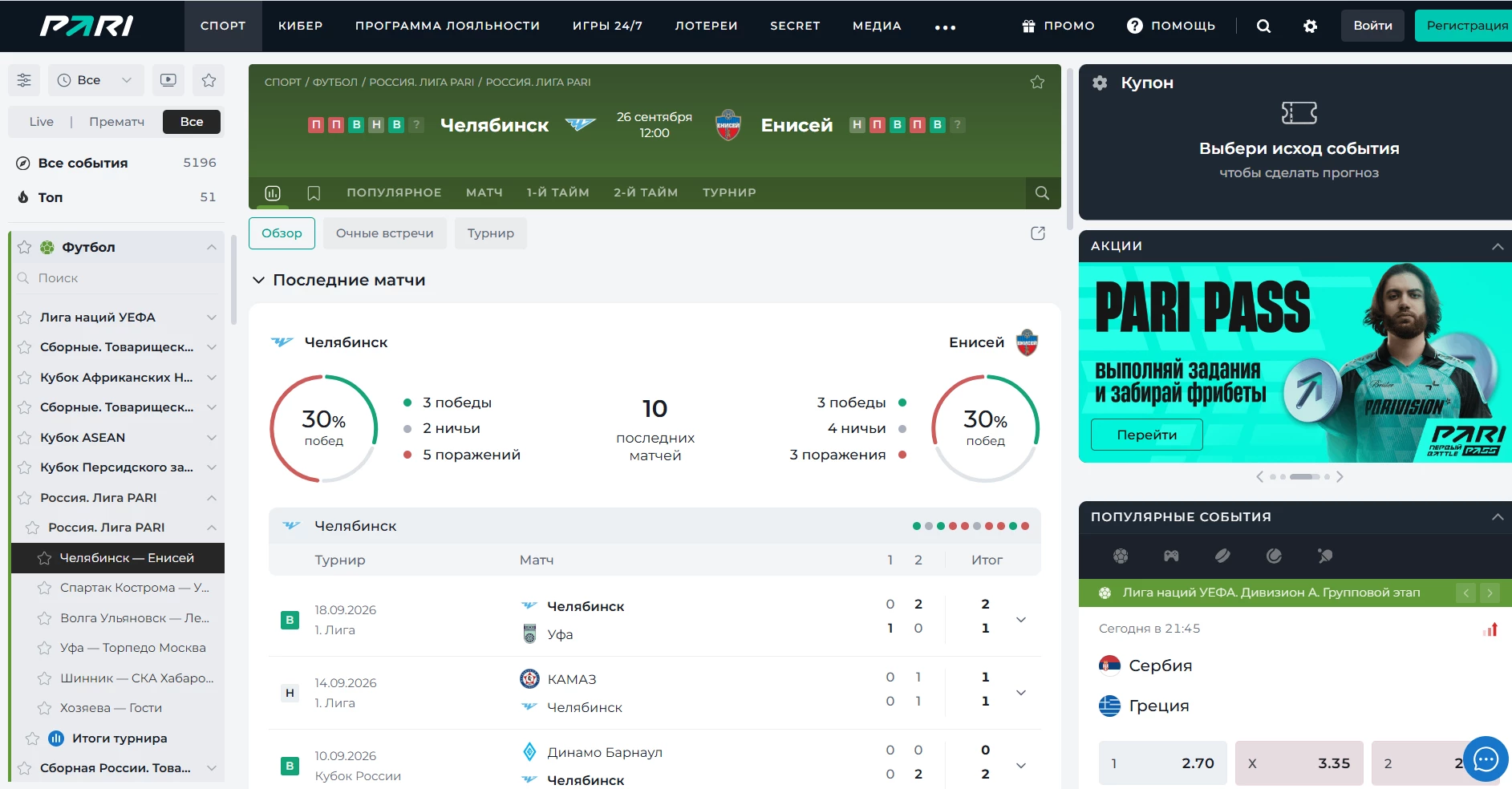This screenshot has height=789, width=1512.
Task: Open favorites star next to video icon
Action: 209,80
